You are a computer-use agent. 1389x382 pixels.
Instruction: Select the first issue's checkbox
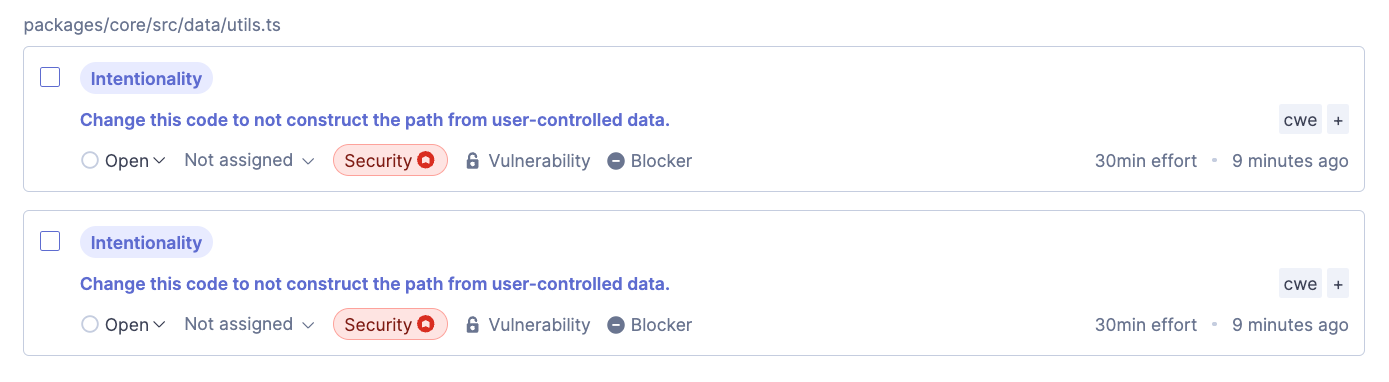click(50, 77)
